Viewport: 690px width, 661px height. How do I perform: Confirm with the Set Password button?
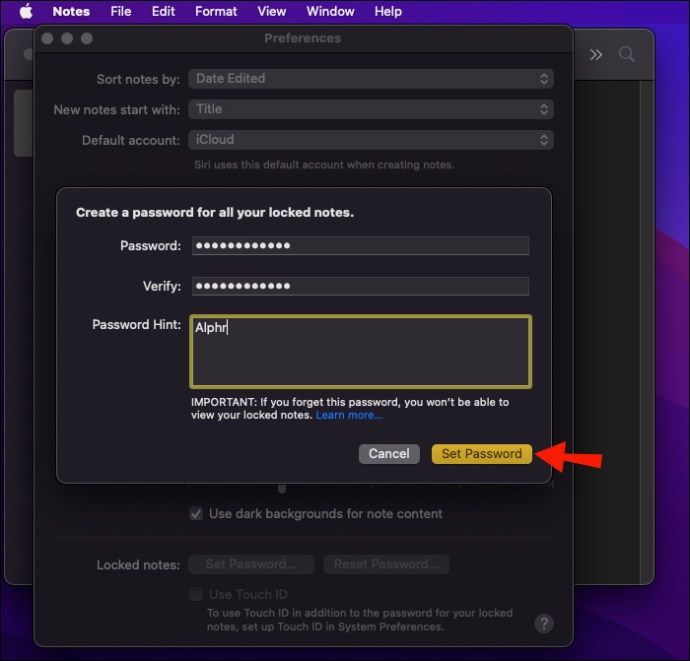pyautogui.click(x=482, y=454)
